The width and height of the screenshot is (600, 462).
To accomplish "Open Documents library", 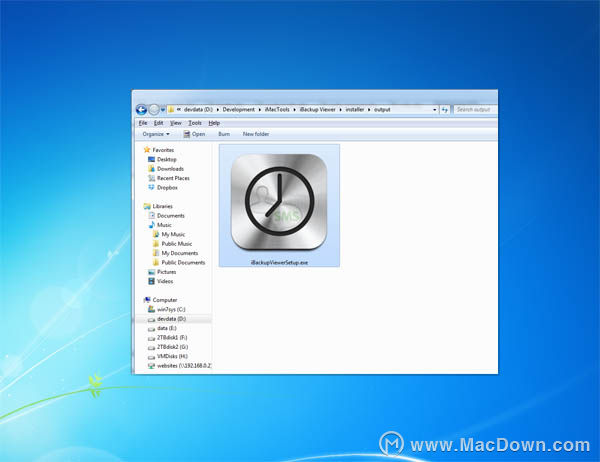I will pyautogui.click(x=171, y=216).
